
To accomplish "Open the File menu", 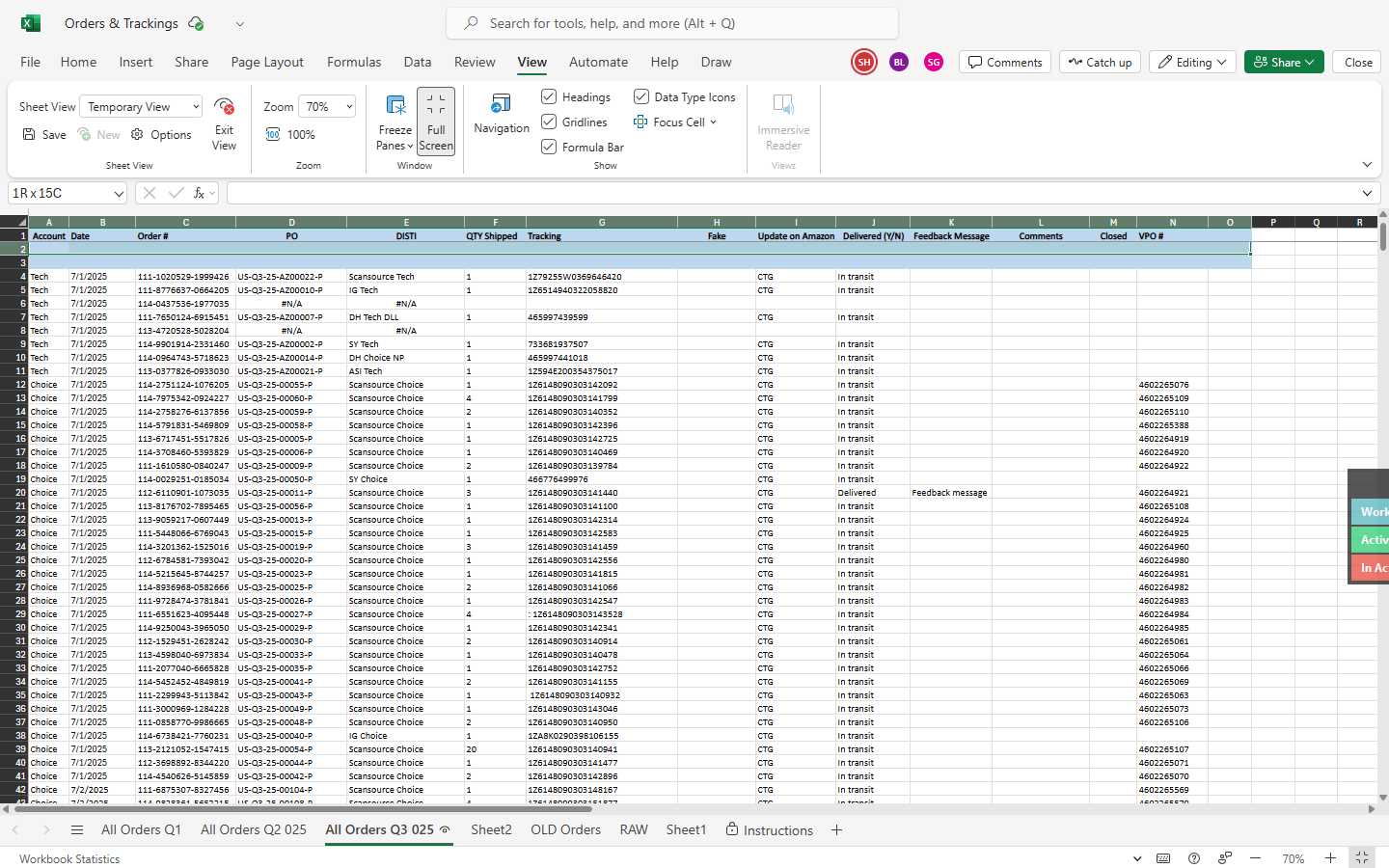I will tap(30, 62).
